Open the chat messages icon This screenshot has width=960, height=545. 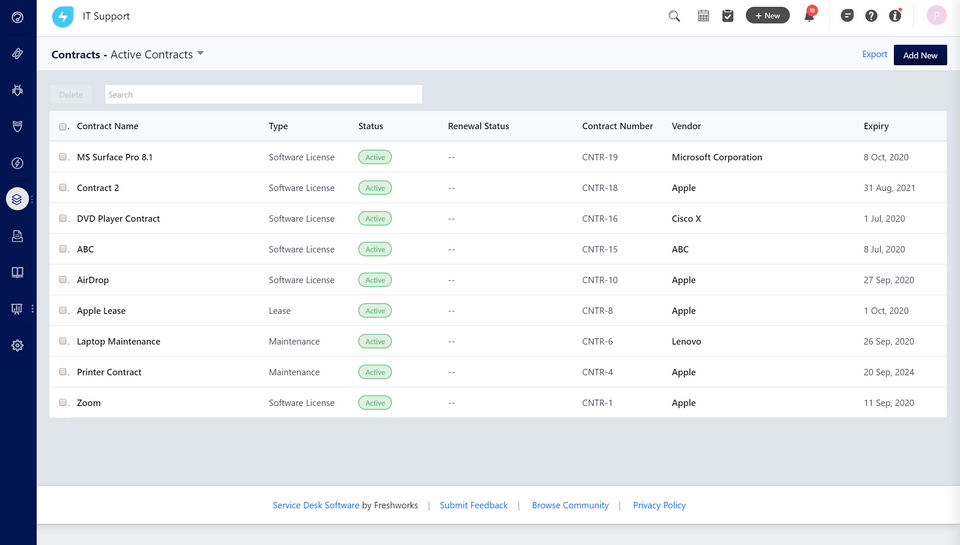click(x=847, y=16)
